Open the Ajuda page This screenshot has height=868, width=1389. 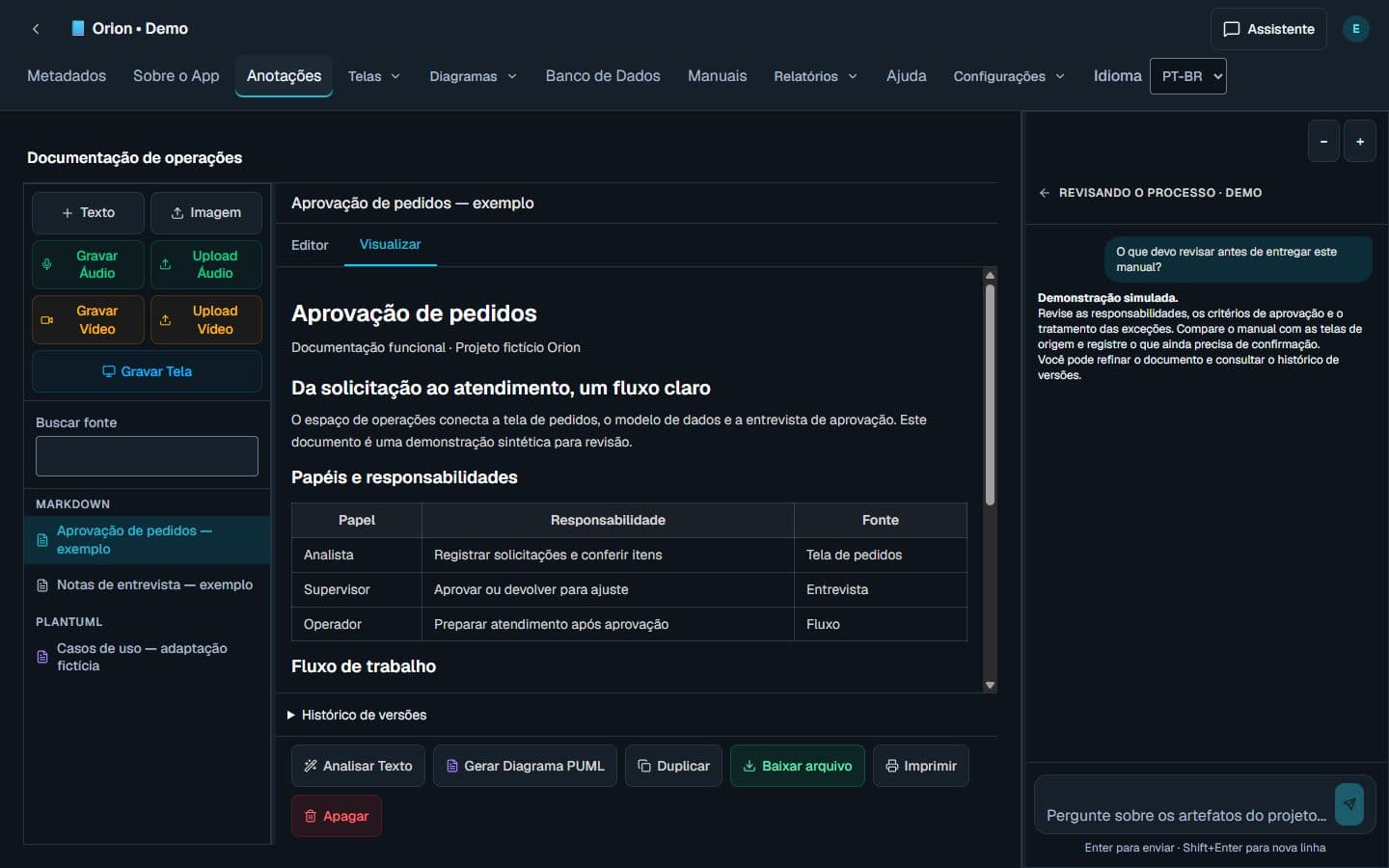click(907, 76)
